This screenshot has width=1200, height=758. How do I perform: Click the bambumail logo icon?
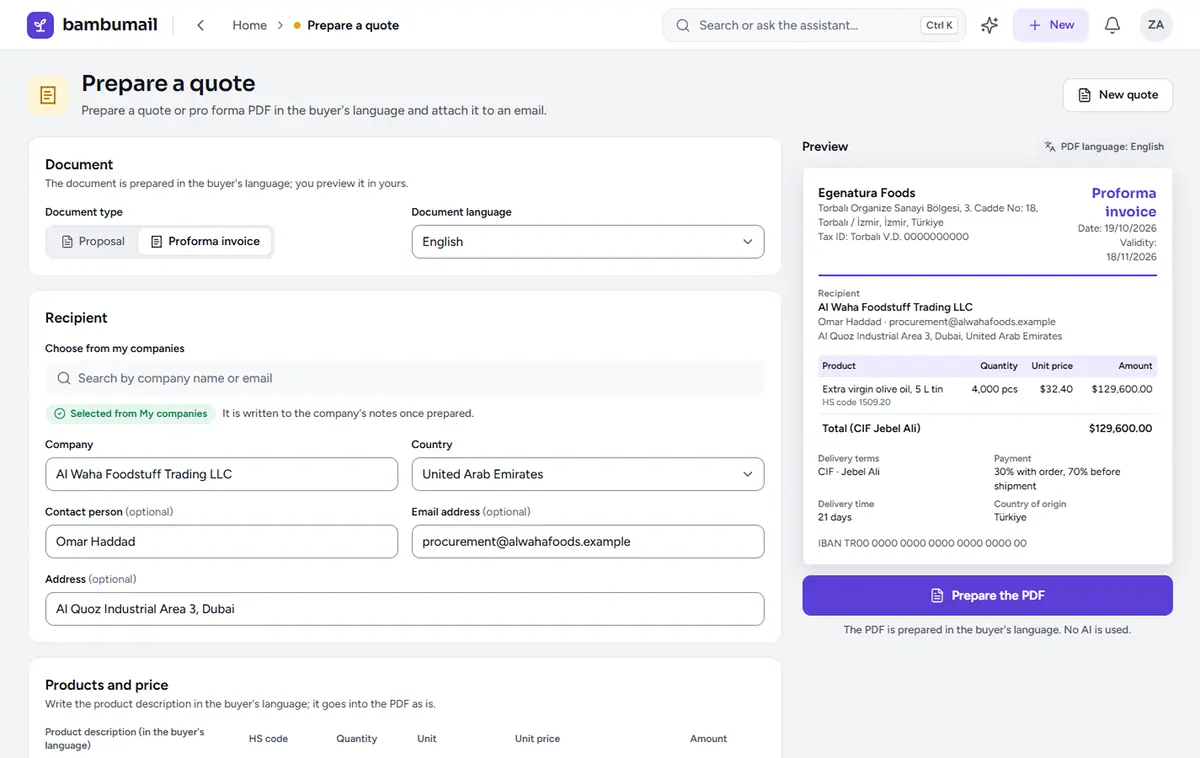pos(41,25)
